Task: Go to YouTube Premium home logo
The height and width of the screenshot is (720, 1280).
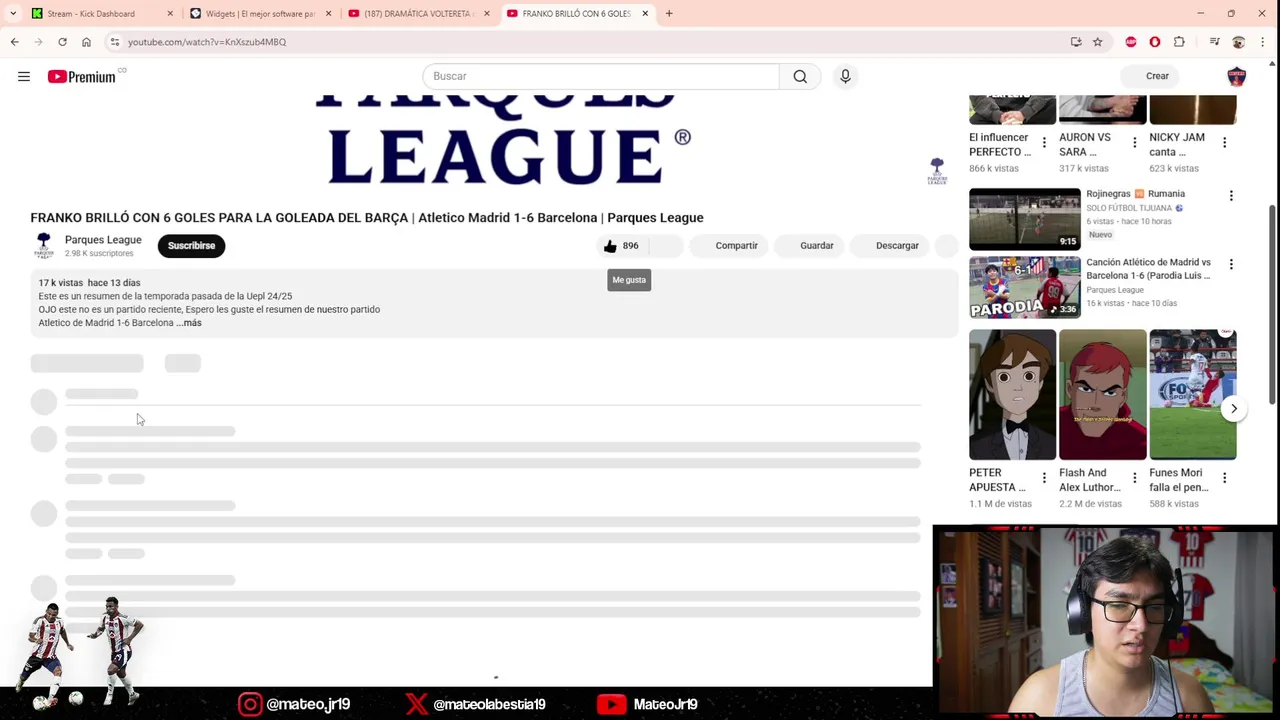Action: (81, 76)
